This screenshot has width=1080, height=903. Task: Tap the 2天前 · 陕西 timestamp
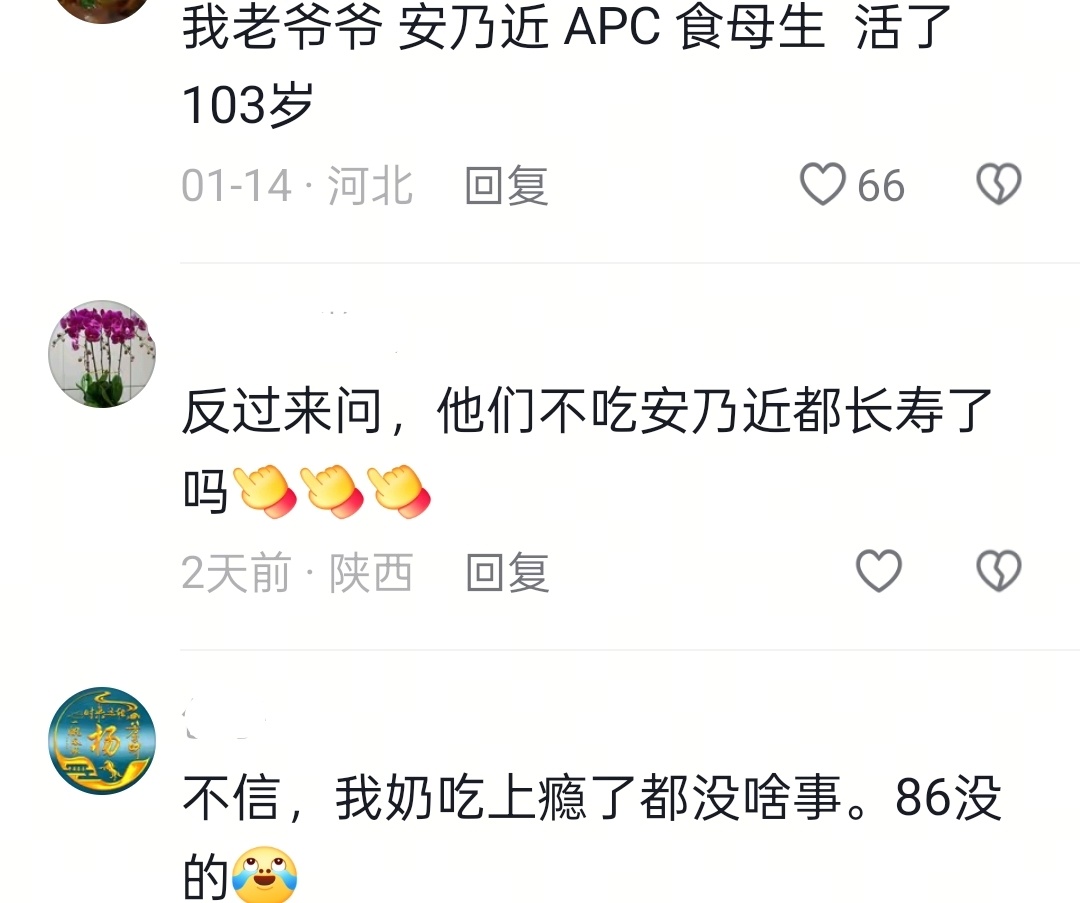tap(297, 572)
